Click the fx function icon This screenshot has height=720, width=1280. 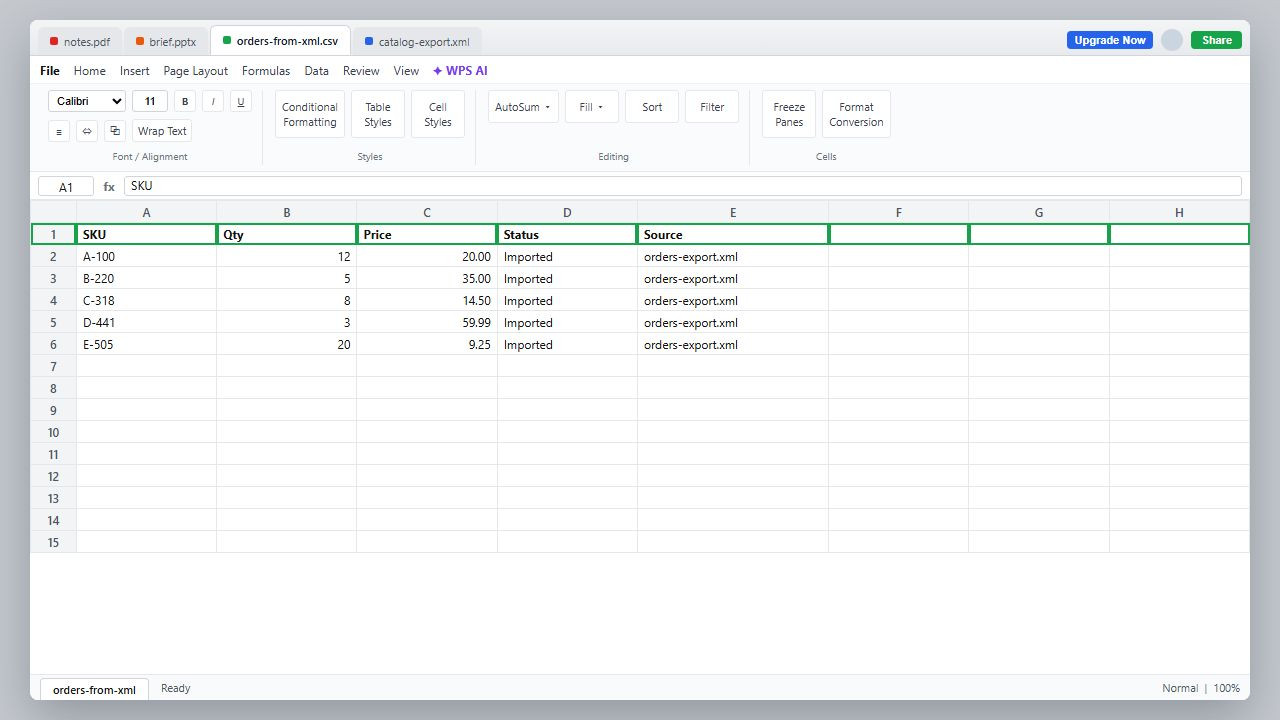(109, 187)
